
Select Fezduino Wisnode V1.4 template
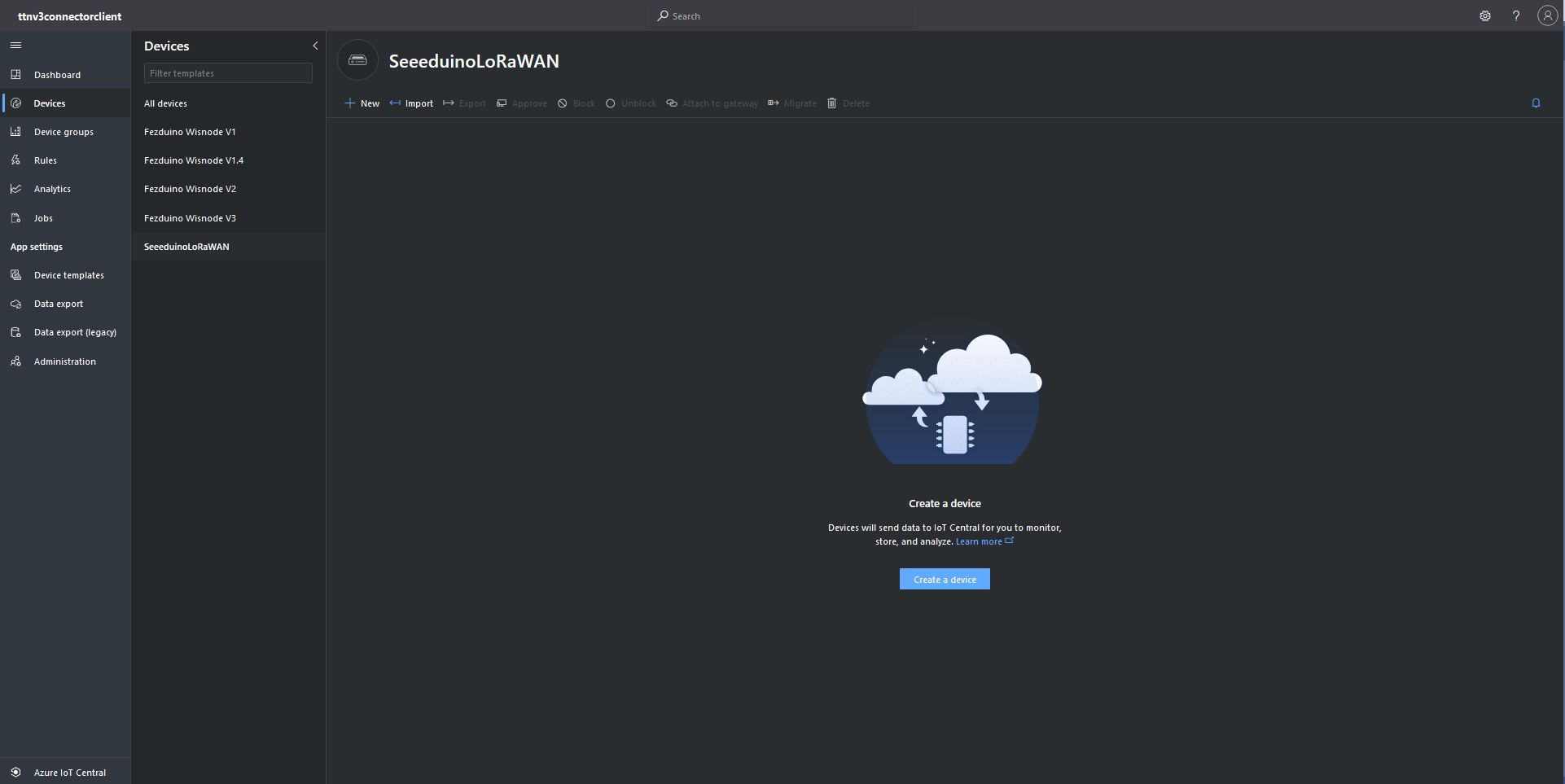click(x=194, y=160)
